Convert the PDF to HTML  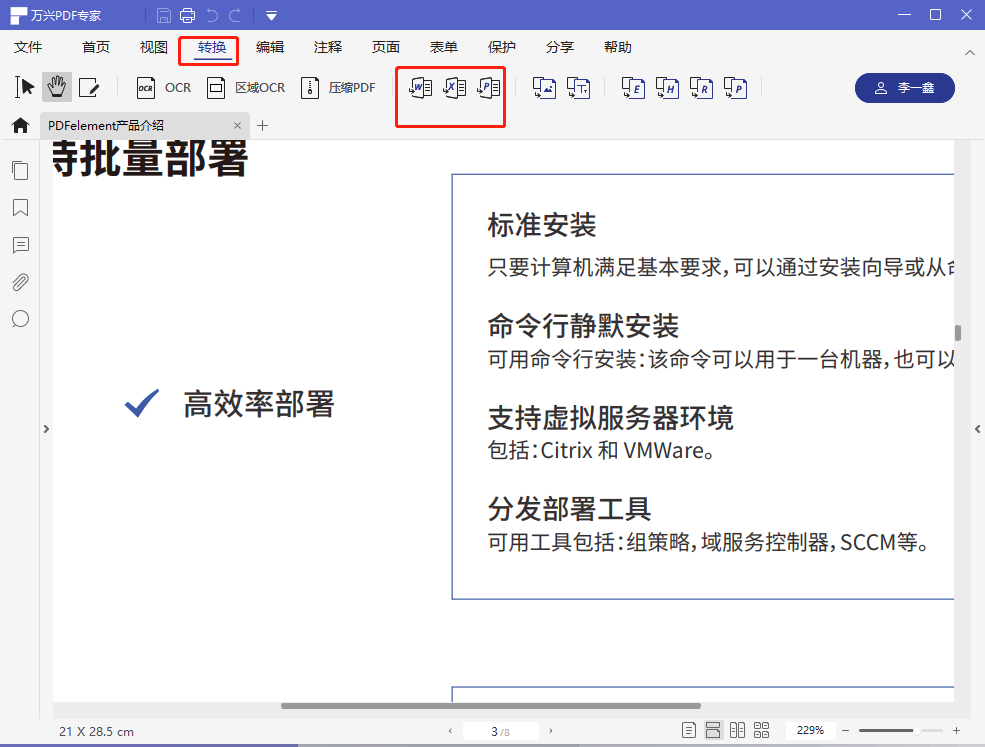click(x=667, y=88)
